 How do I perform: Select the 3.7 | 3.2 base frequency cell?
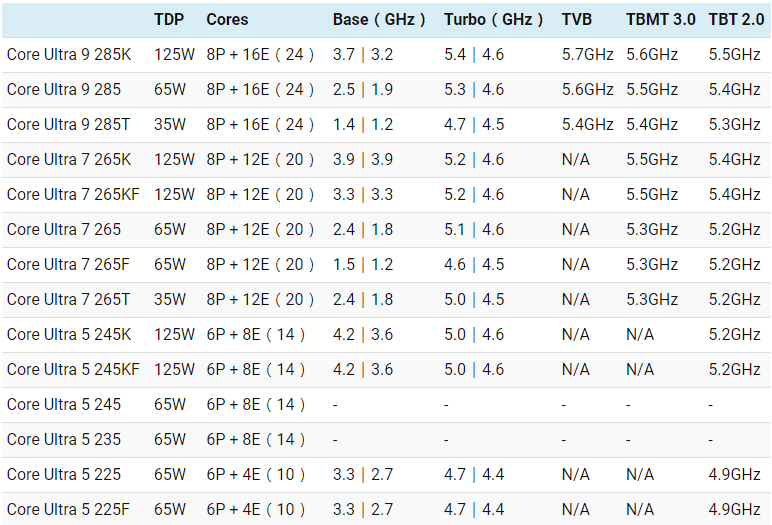click(x=363, y=54)
